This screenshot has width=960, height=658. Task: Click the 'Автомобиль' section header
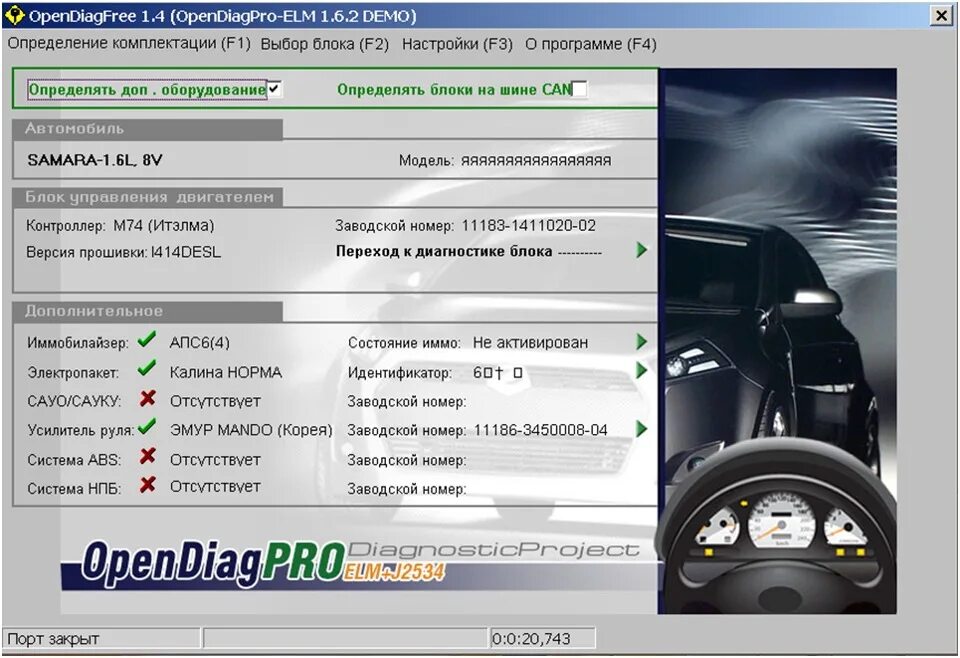pyautogui.click(x=148, y=129)
